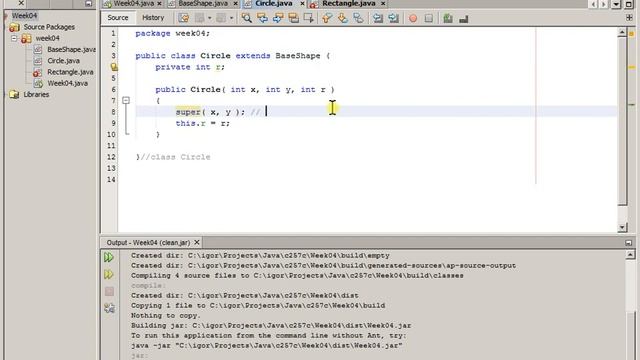Click the week04 package icon
The height and width of the screenshot is (360, 640).
(x=26, y=38)
